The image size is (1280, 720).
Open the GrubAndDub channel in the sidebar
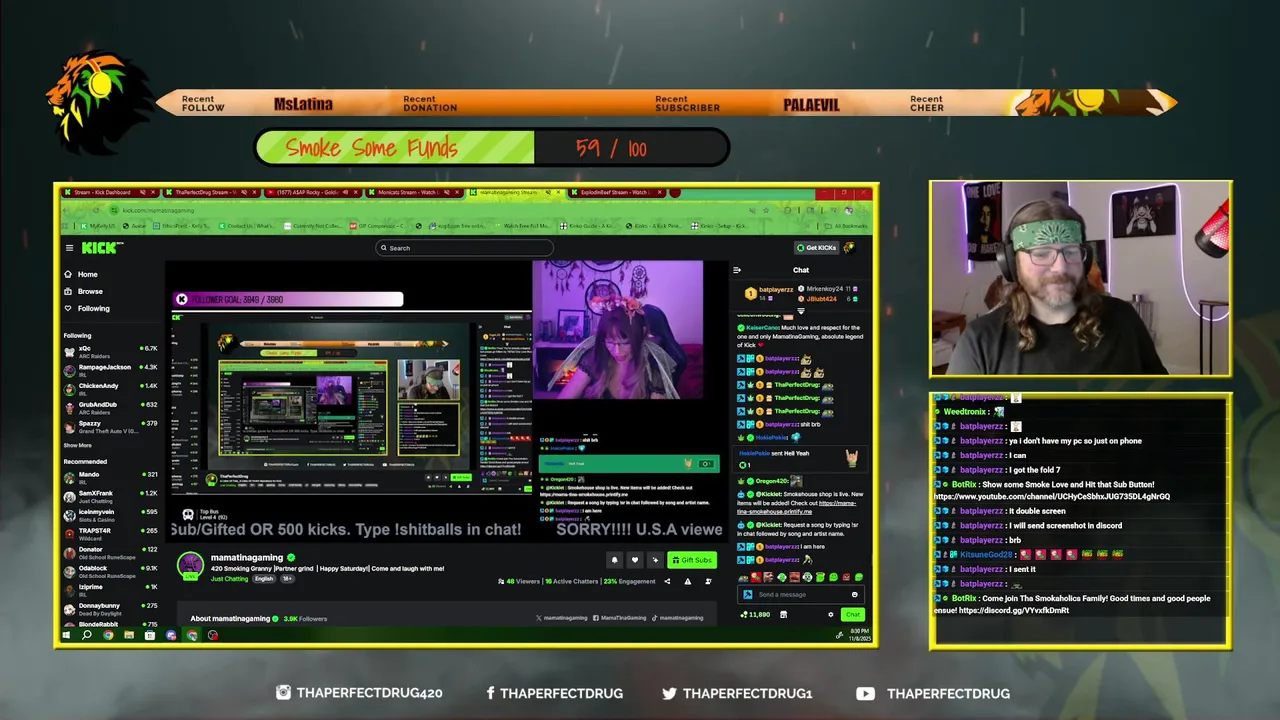click(110, 407)
